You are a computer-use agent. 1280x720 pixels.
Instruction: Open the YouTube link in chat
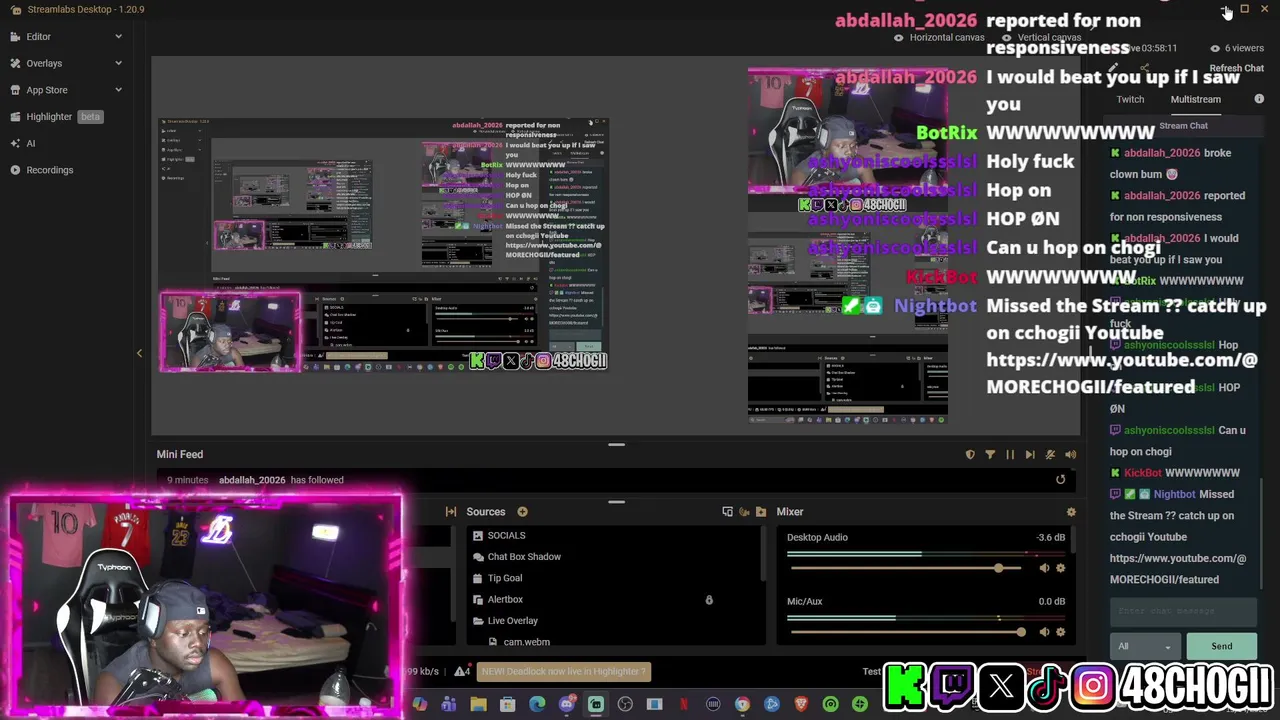pyautogui.click(x=1178, y=569)
